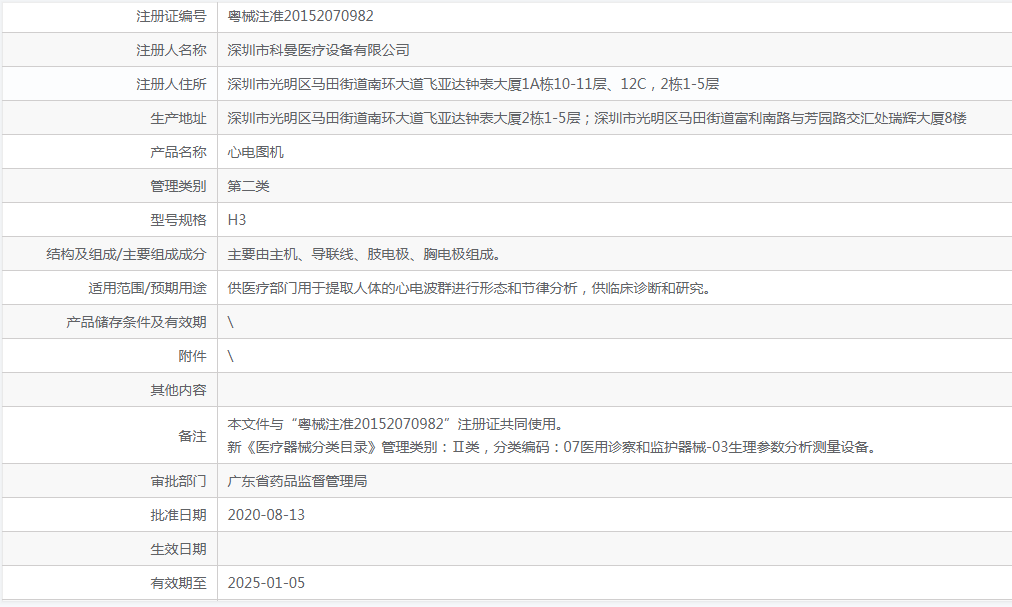
Task: Select the approval date 2020-08-13
Action: (x=266, y=515)
